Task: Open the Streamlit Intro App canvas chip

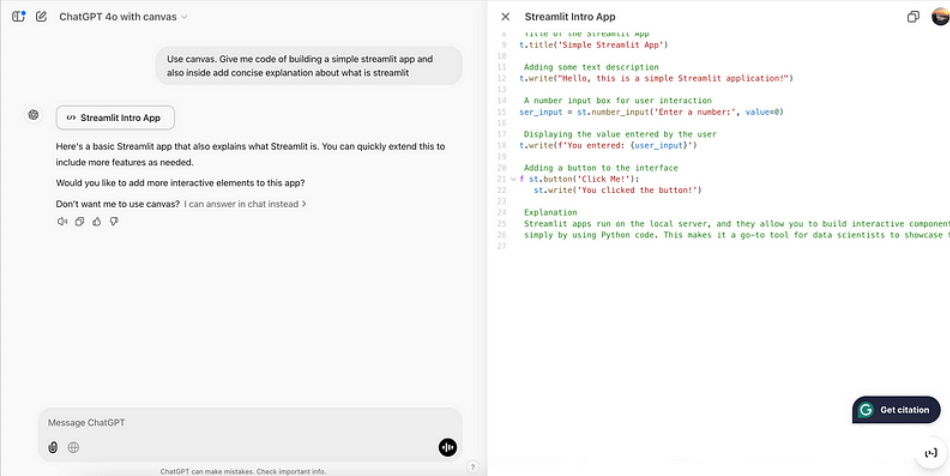Action: pos(115,118)
